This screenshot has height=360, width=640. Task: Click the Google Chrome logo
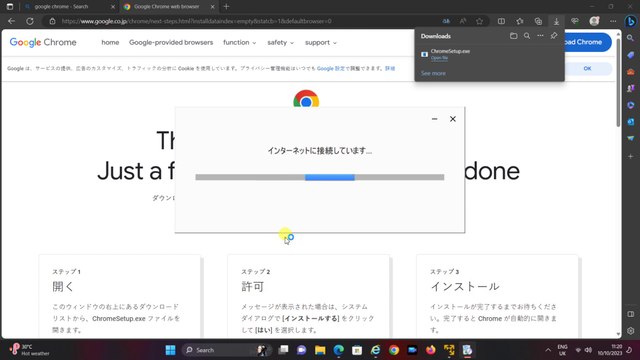click(43, 42)
